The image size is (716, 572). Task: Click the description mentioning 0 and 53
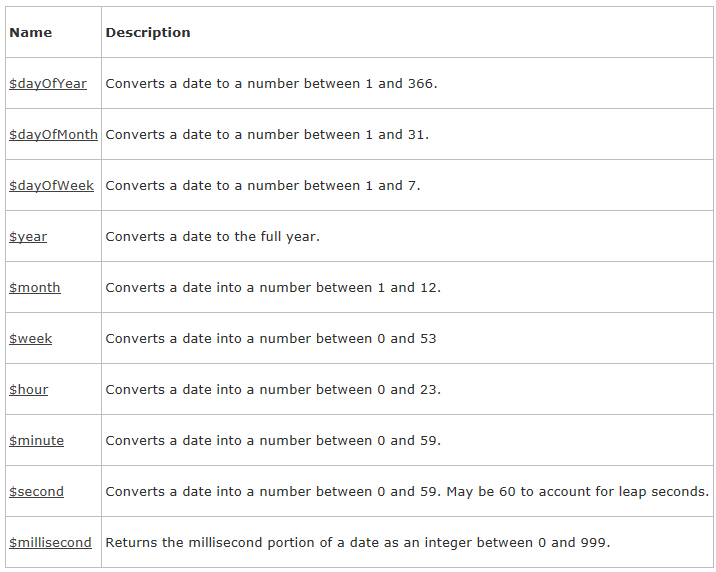pos(271,339)
